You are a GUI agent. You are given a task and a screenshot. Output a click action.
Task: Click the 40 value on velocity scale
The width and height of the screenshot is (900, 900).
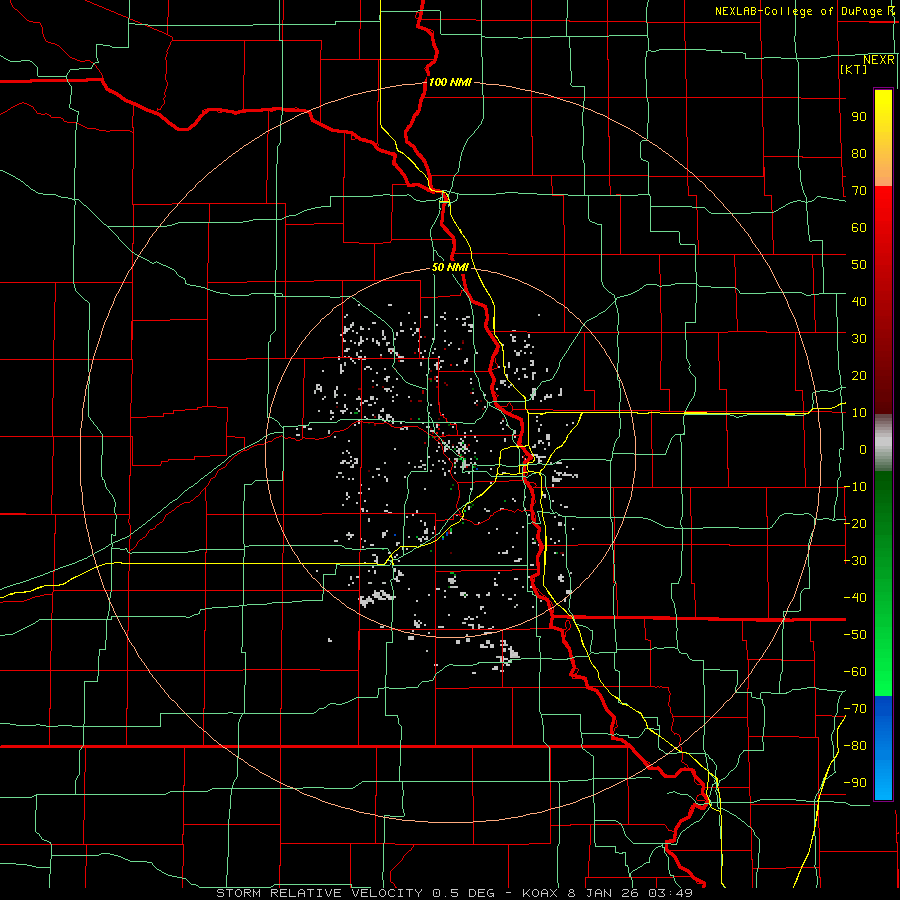point(859,302)
